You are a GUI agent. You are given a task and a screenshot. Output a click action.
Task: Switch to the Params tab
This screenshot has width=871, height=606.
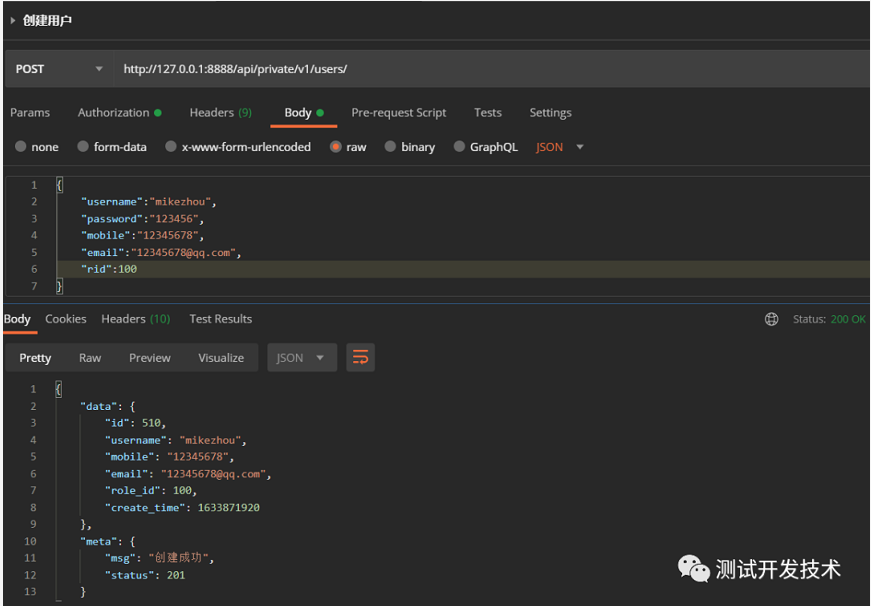pyautogui.click(x=30, y=113)
